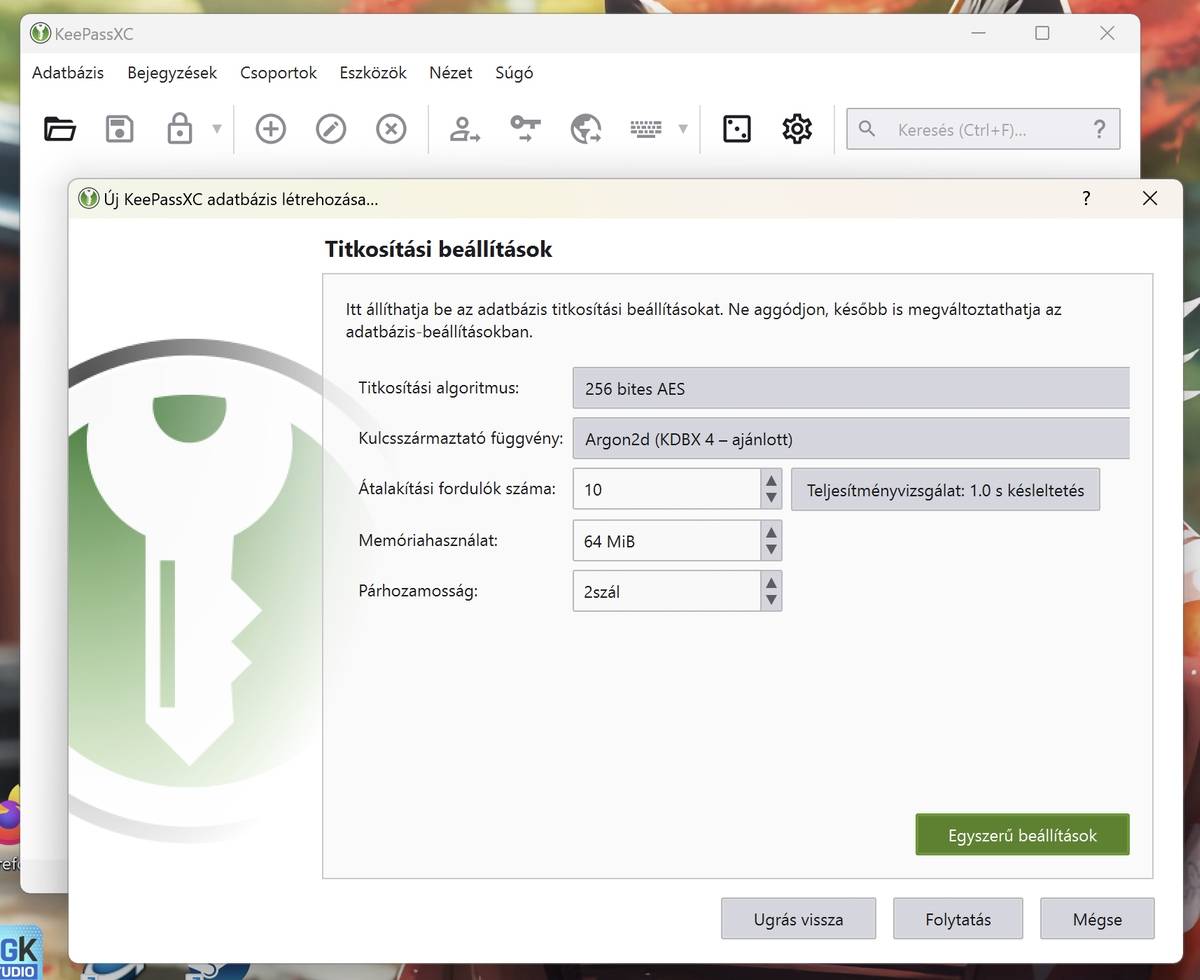Viewport: 1200px width, 980px height.
Task: Lock database padlock icon
Action: pyautogui.click(x=180, y=128)
